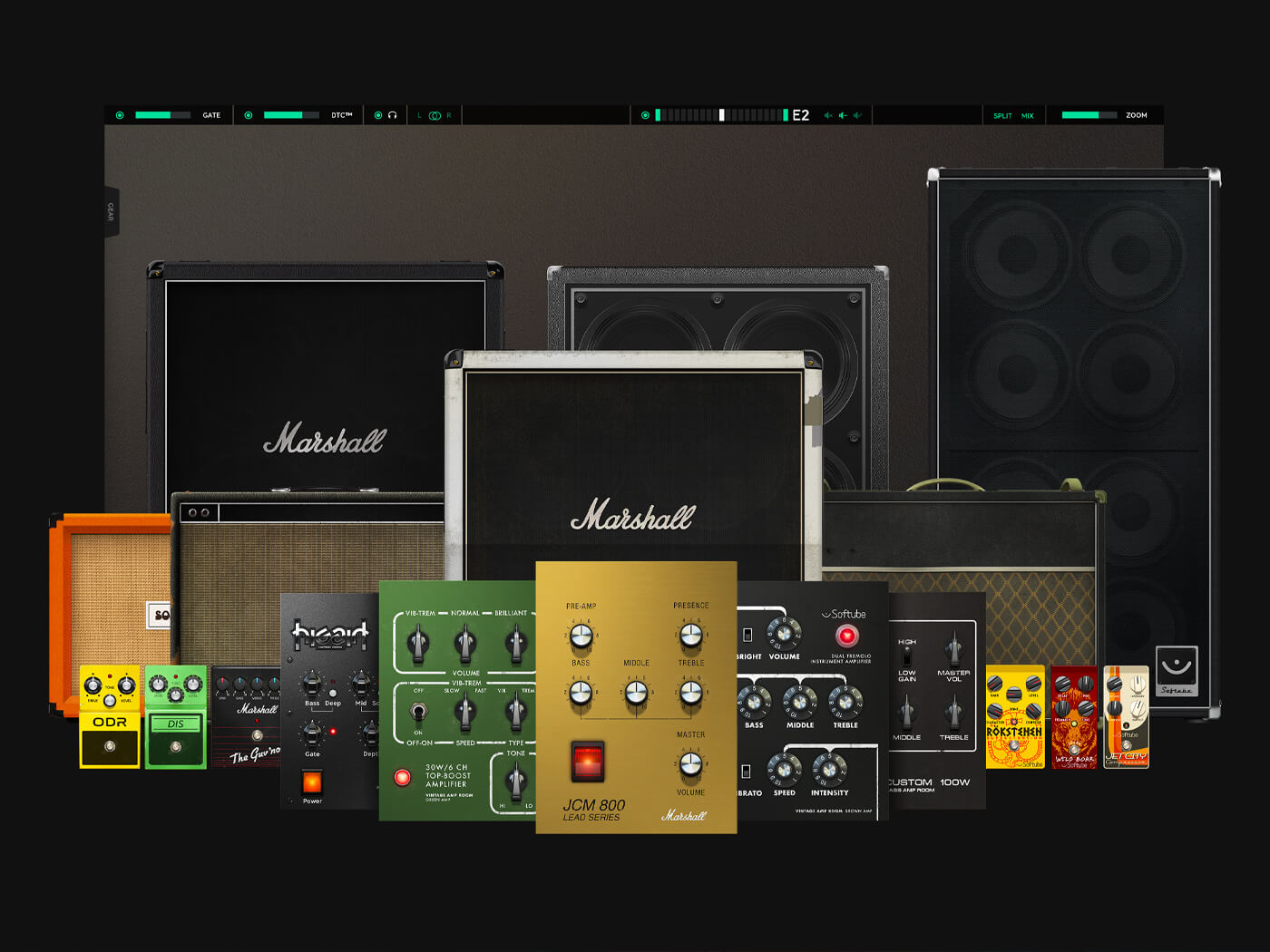Turn the Intensity knob on Dual Tremolo amp

point(829,770)
